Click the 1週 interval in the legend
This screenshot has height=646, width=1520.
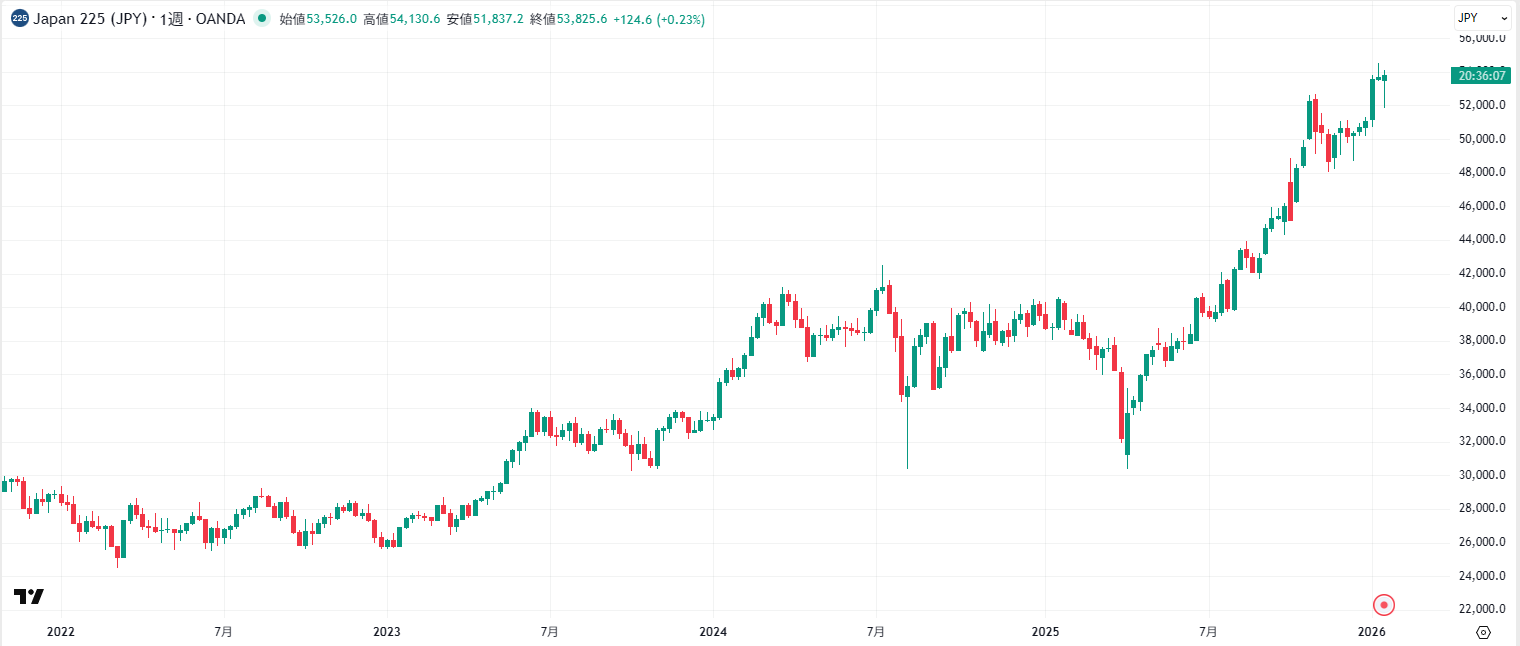[x=171, y=18]
